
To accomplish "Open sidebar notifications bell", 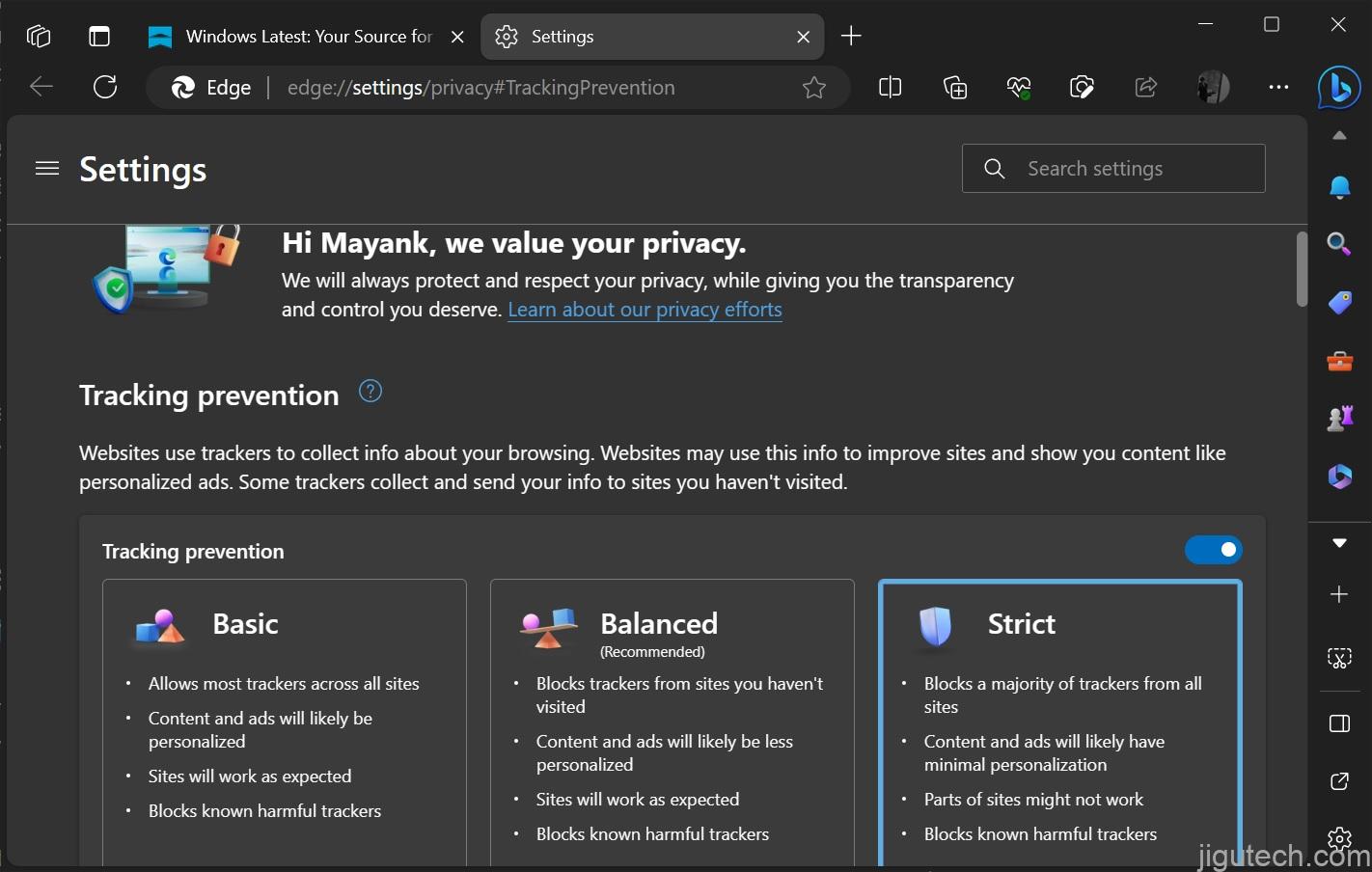I will click(x=1339, y=186).
